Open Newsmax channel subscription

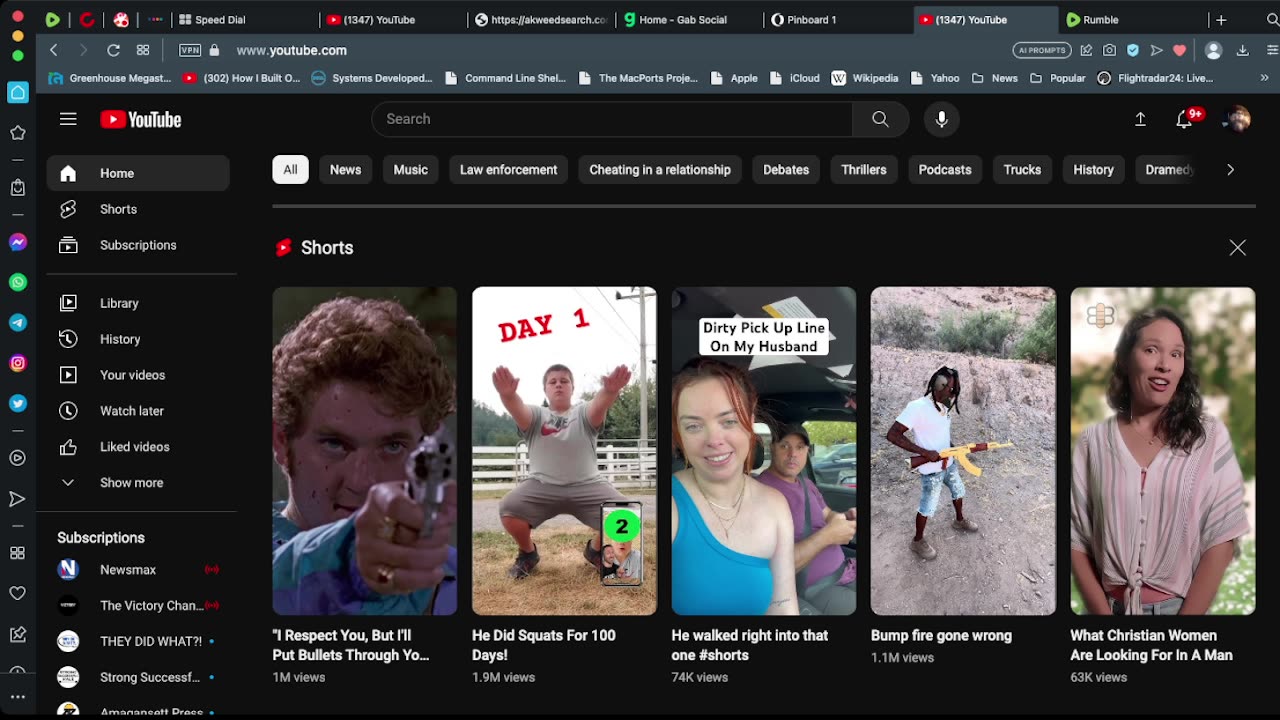click(138, 569)
